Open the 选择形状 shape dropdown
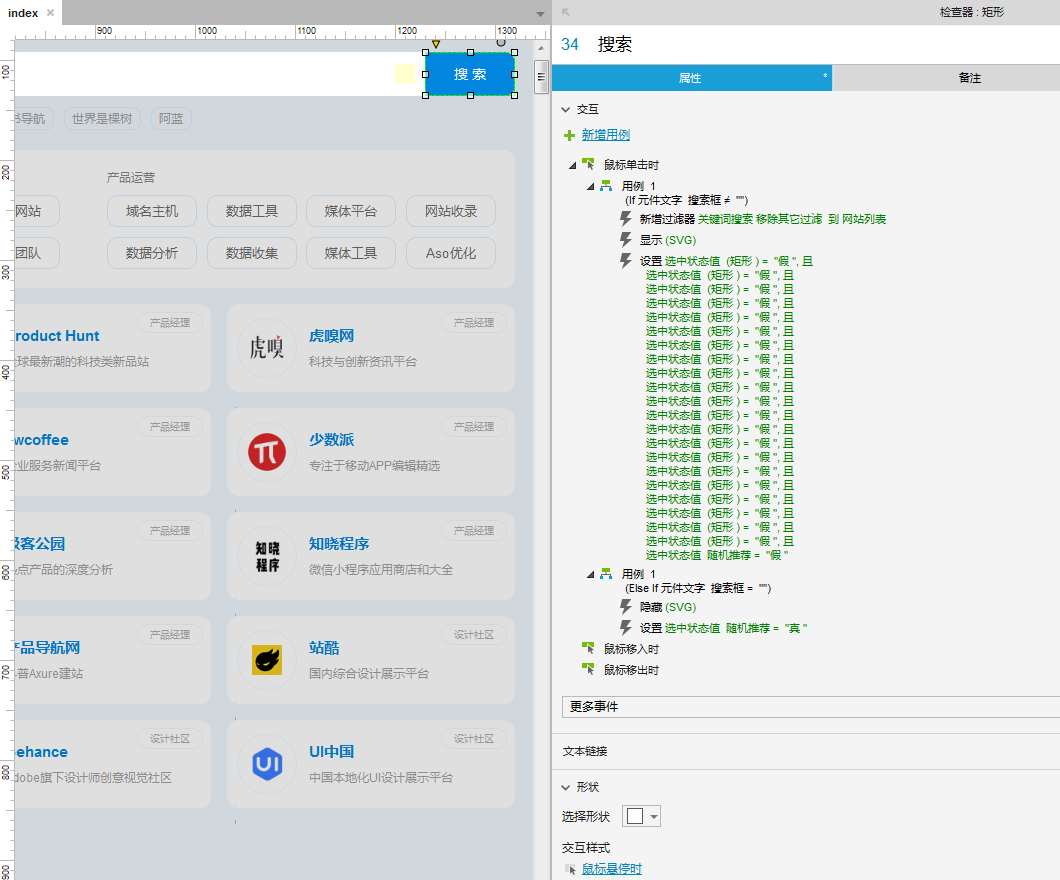 [641, 816]
